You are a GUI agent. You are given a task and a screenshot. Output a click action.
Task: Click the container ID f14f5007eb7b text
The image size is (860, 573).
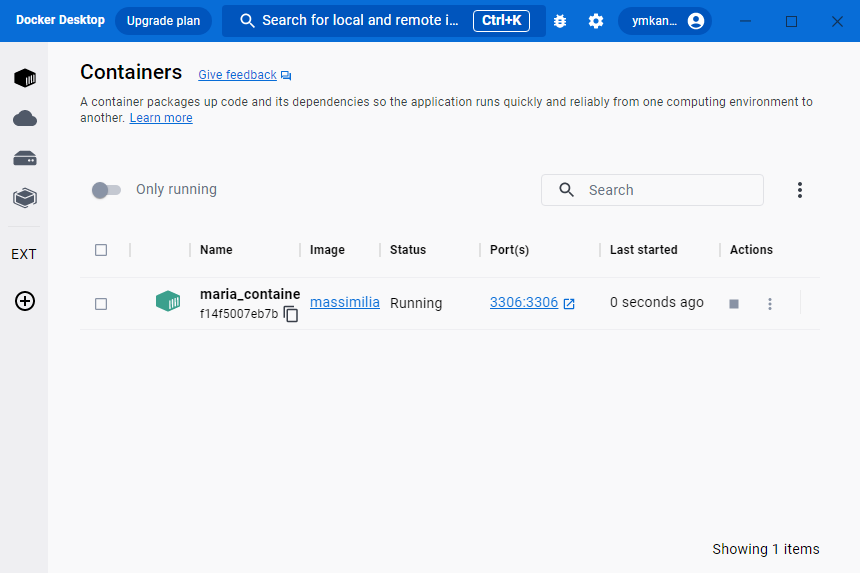click(x=239, y=314)
